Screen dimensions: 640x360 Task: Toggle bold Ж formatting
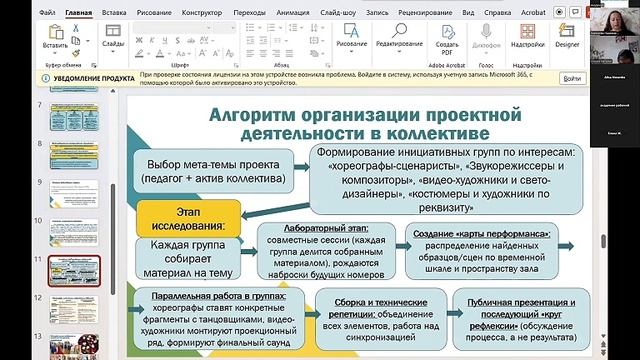point(139,40)
